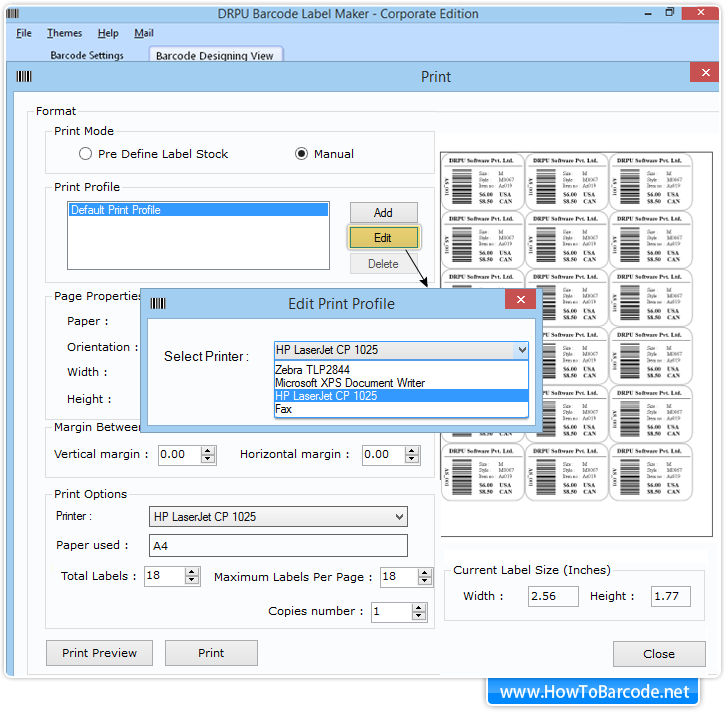The image size is (725, 712).
Task: Switch to Barcode Designing View tab
Action: click(x=215, y=55)
